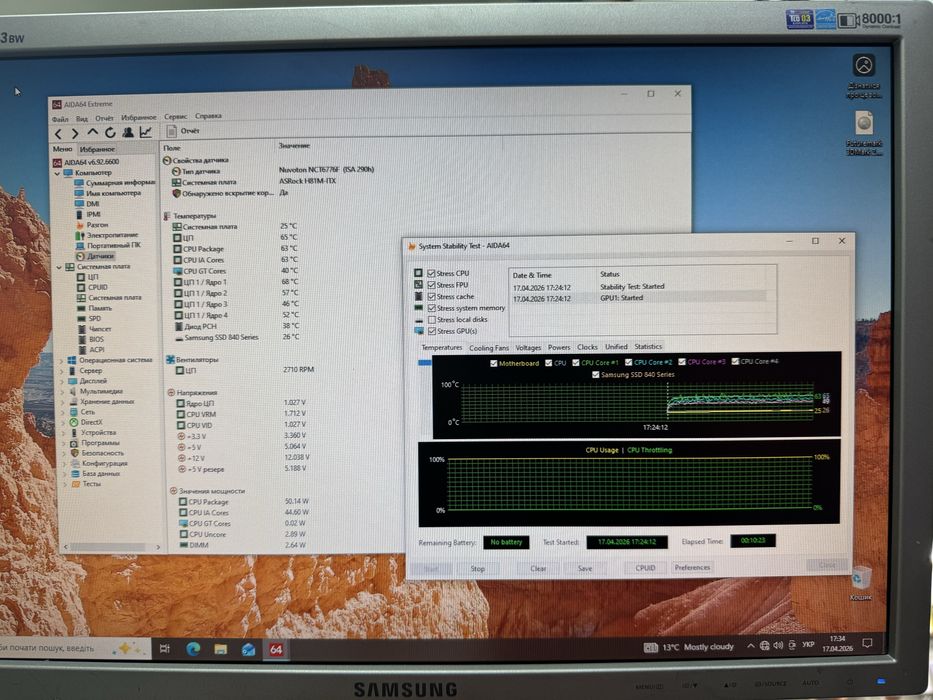Open the Clocks tab

point(587,347)
